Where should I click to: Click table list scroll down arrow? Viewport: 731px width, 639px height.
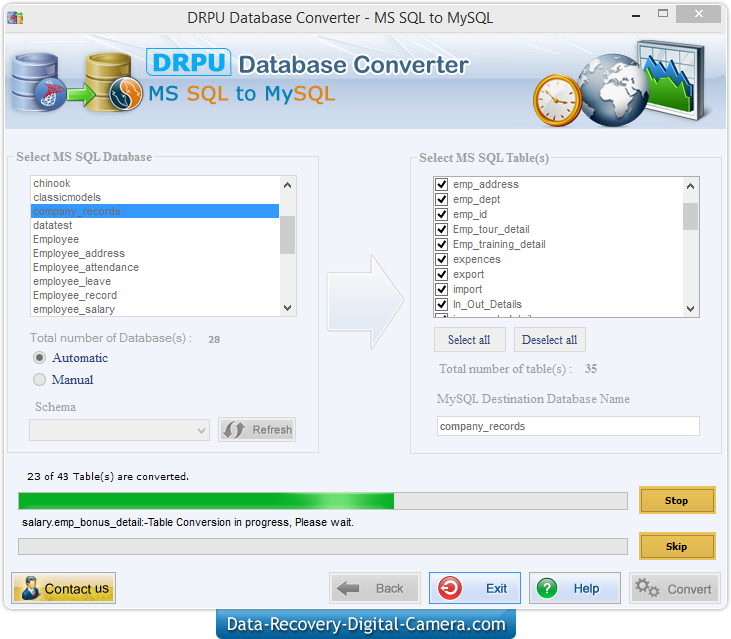pyautogui.click(x=690, y=309)
